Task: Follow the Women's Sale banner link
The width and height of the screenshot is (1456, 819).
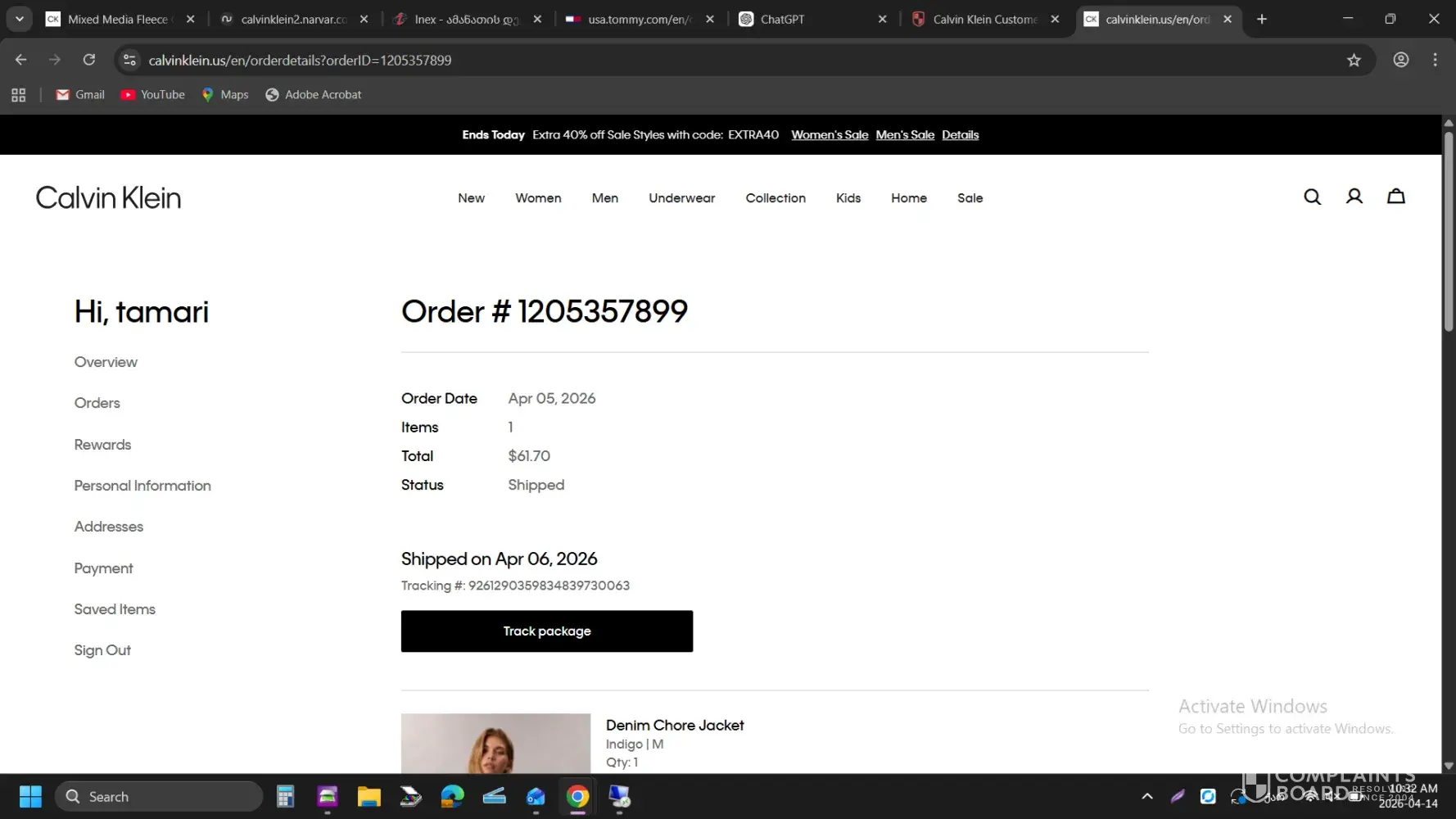Action: (830, 135)
